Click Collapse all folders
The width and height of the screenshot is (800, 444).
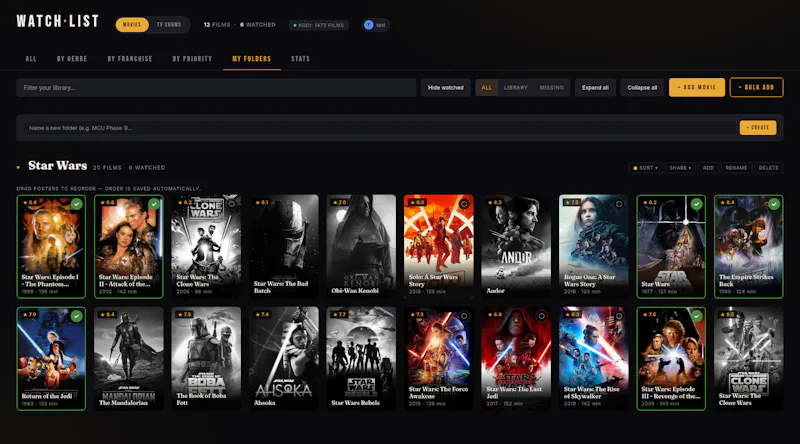pyautogui.click(x=642, y=88)
